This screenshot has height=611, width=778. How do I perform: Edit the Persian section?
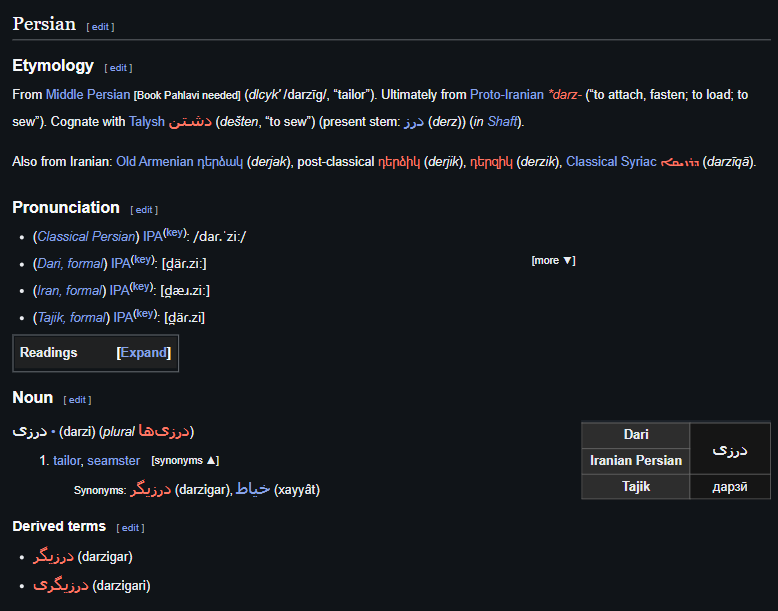[100, 27]
